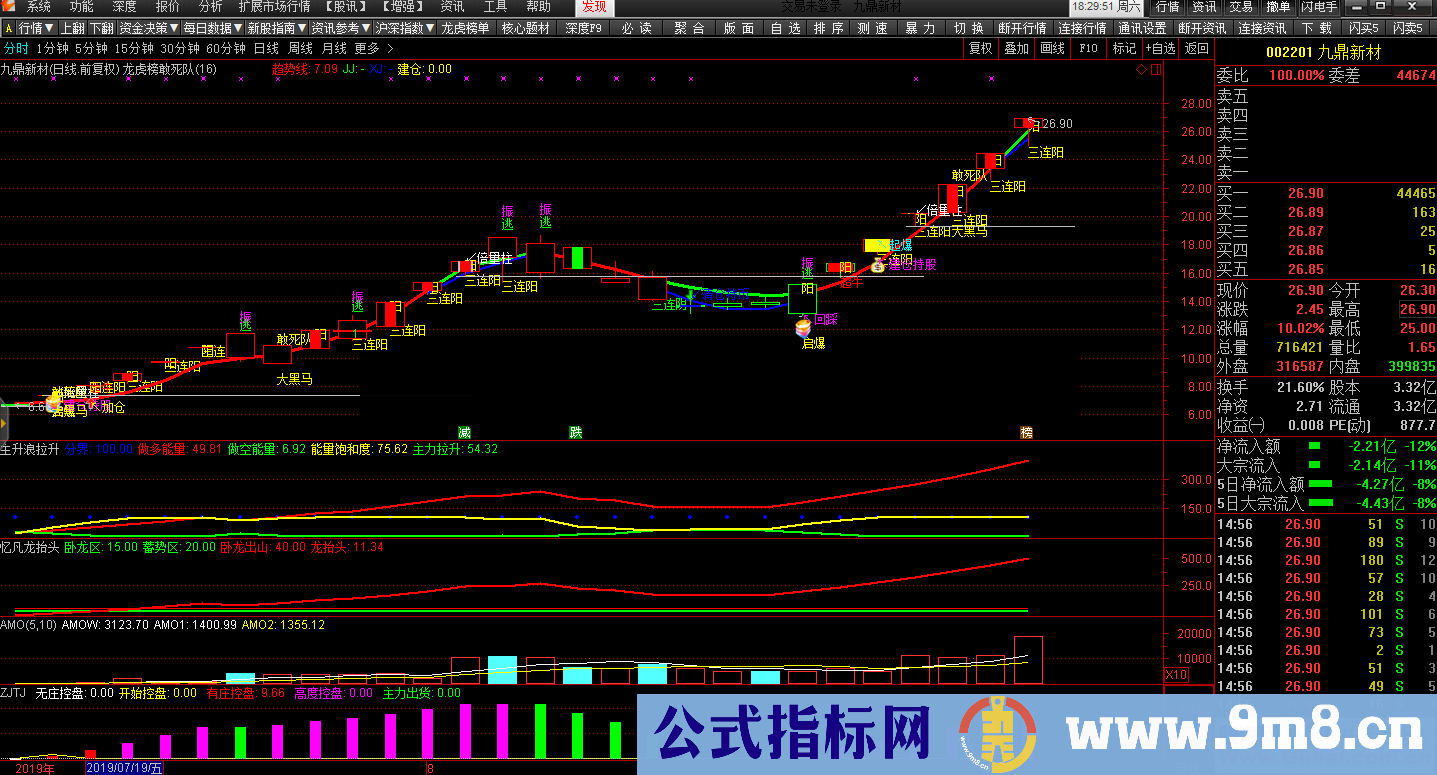This screenshot has height=775, width=1437.
Task: Click the 跌 marker below the chart
Action: [576, 432]
